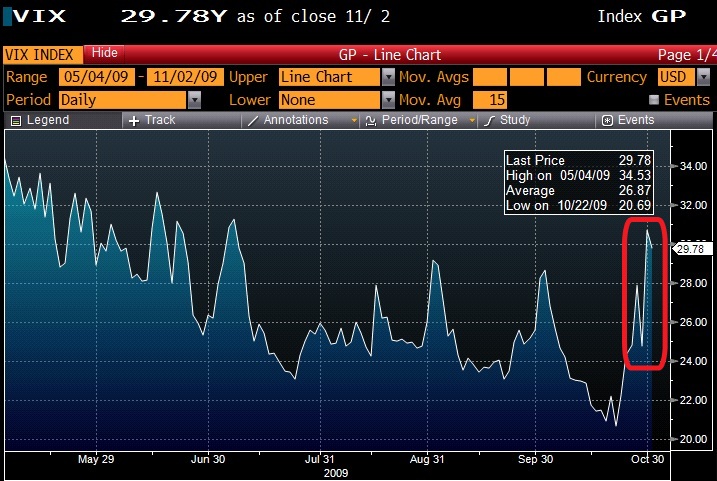Open the Study tool
The height and width of the screenshot is (481, 717).
click(x=490, y=120)
